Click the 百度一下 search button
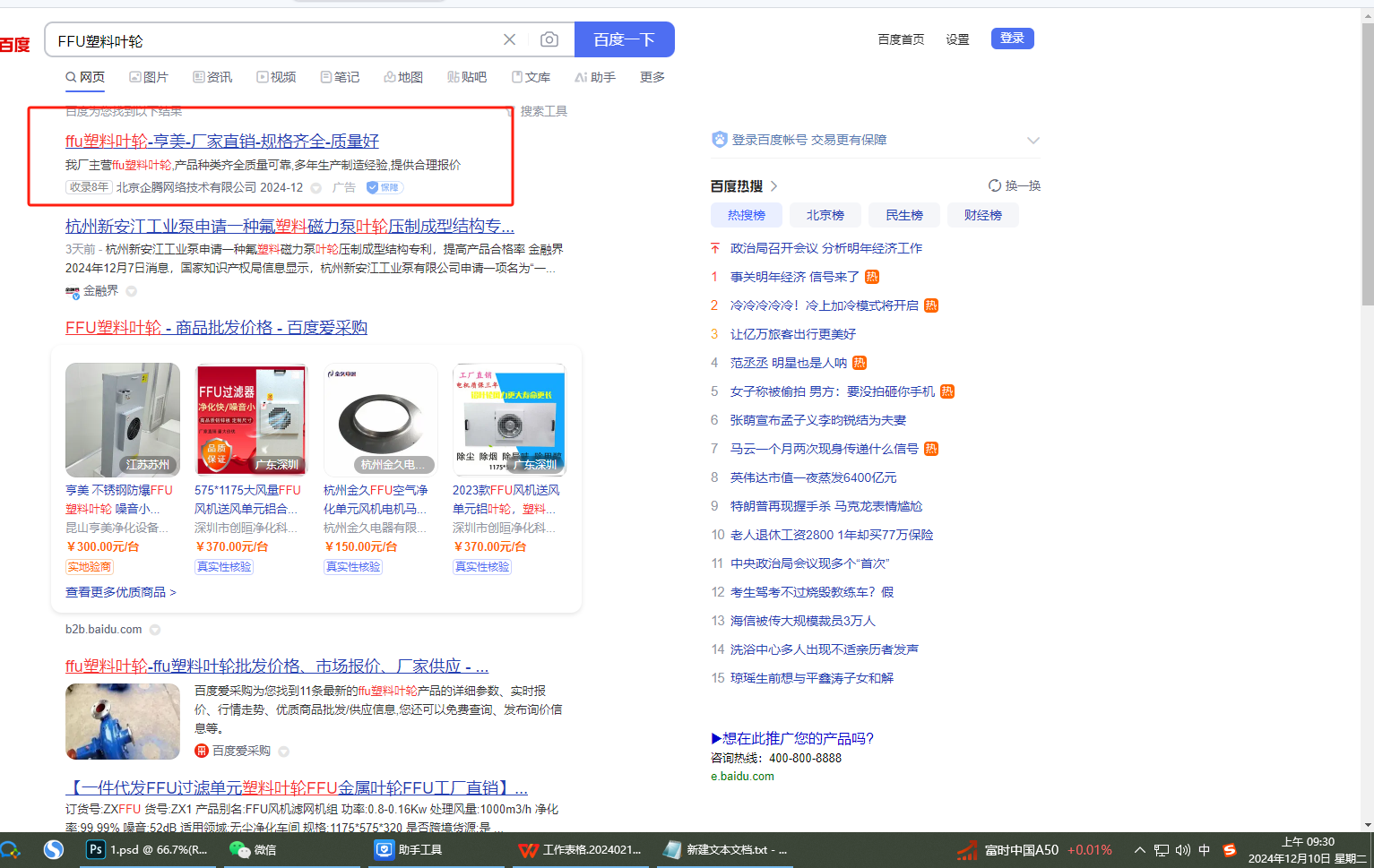This screenshot has width=1374, height=868. click(624, 39)
